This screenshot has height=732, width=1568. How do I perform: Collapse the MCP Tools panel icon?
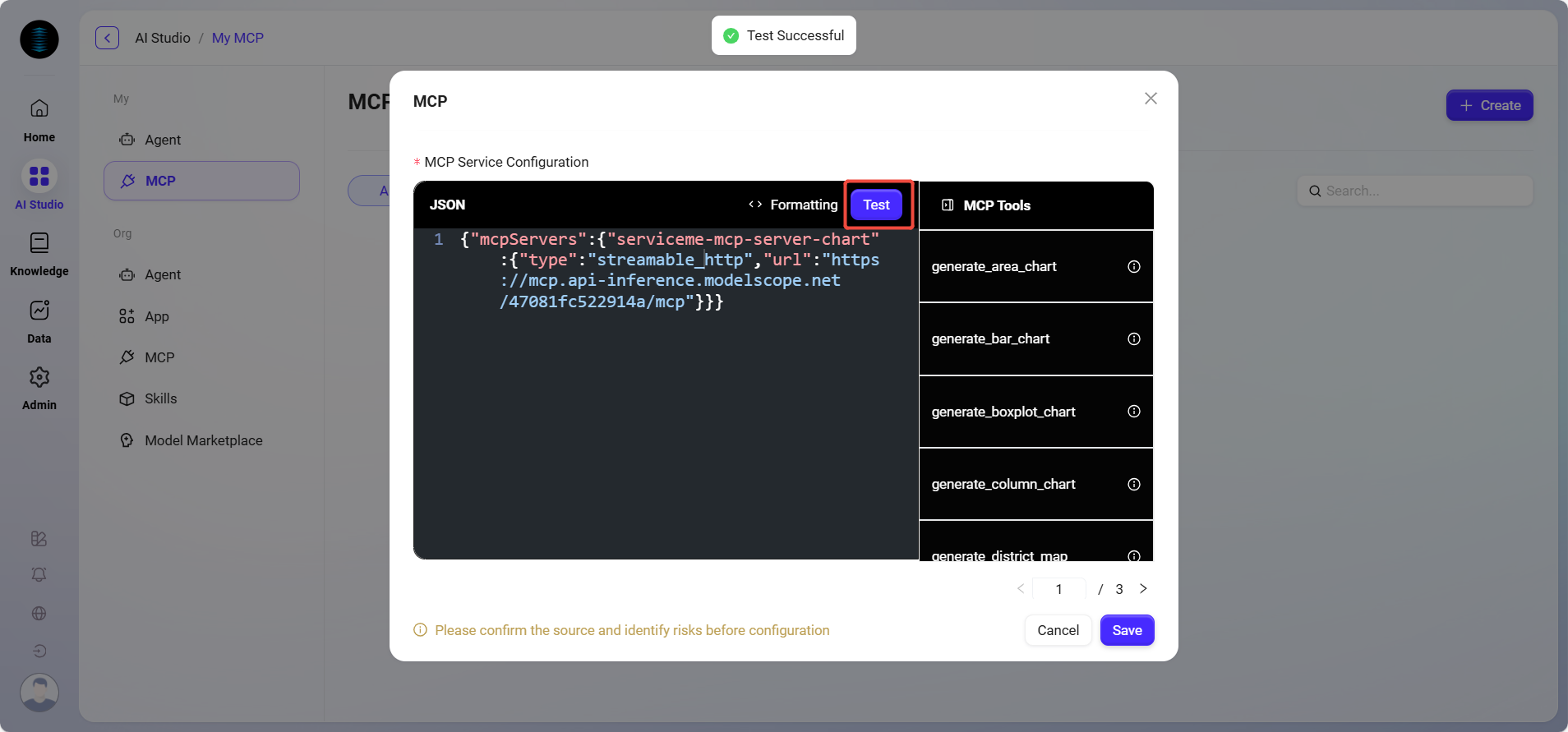point(948,205)
